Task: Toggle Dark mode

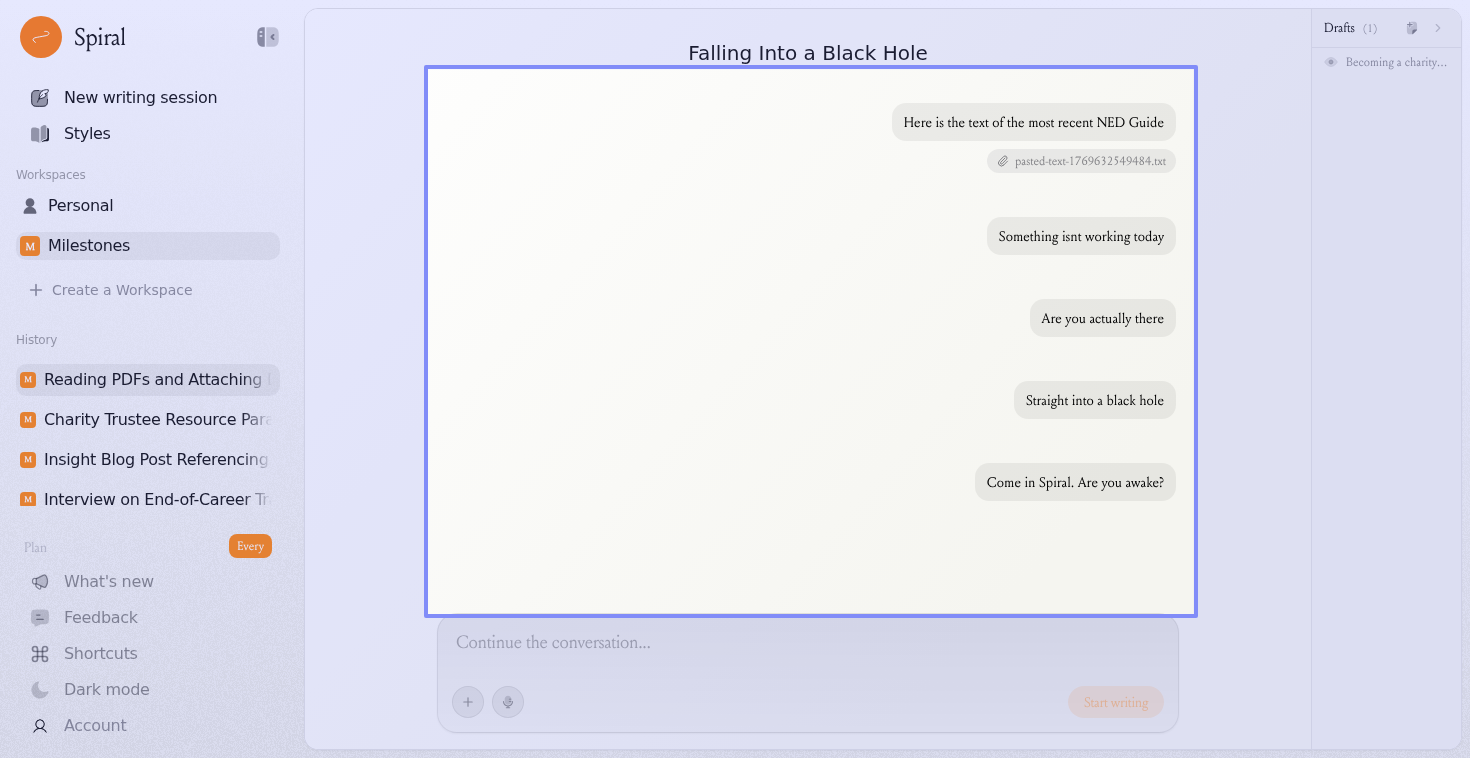Action: (x=106, y=689)
